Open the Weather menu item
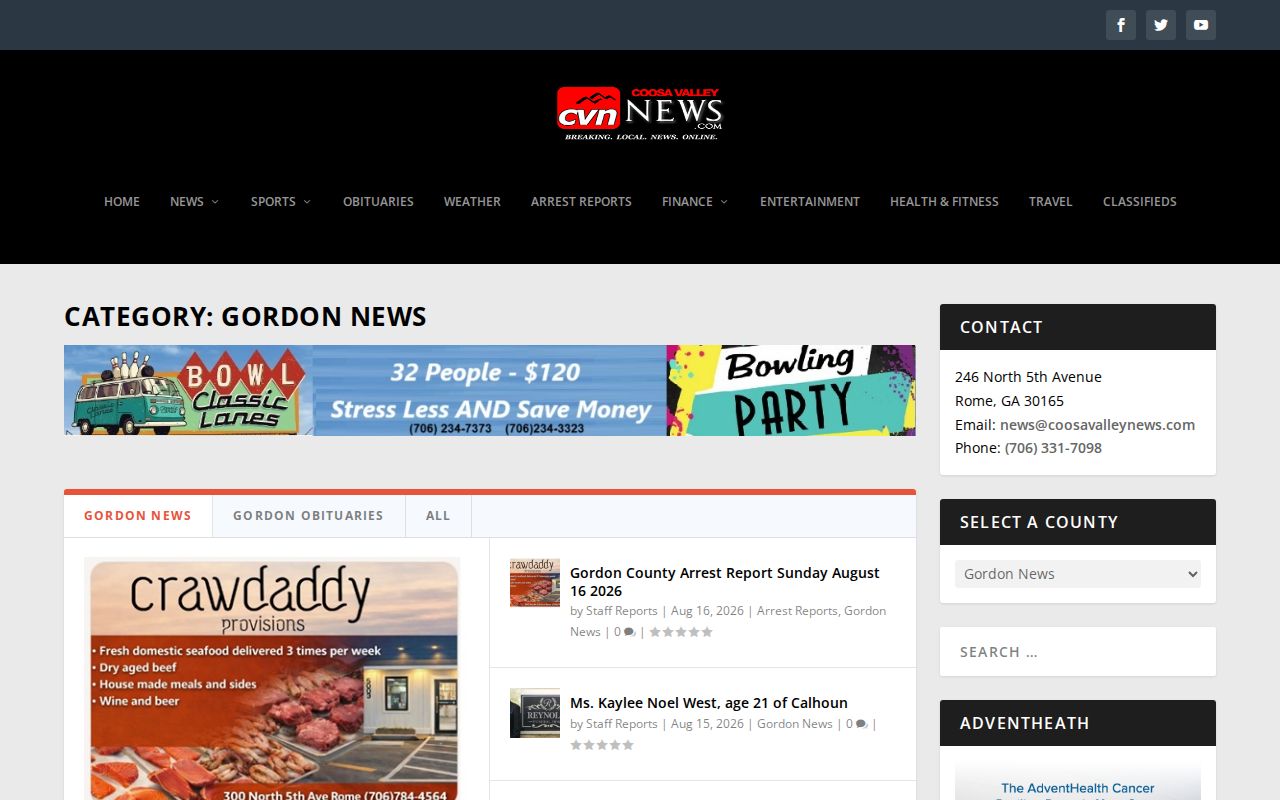This screenshot has width=1280, height=800. 472,201
